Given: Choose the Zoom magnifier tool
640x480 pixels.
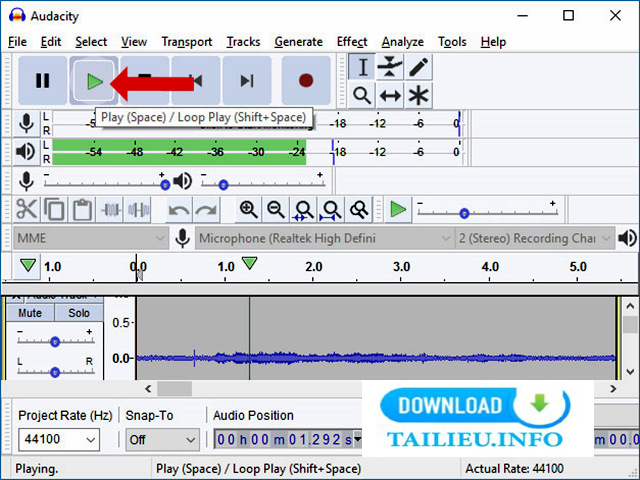Looking at the screenshot, I should coord(362,96).
